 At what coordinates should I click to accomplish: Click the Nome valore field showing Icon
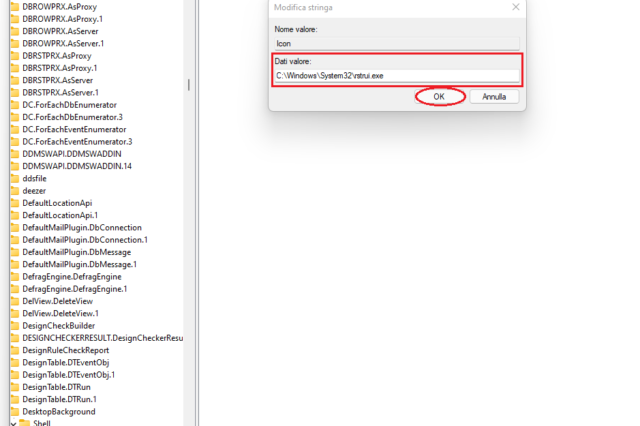(397, 43)
